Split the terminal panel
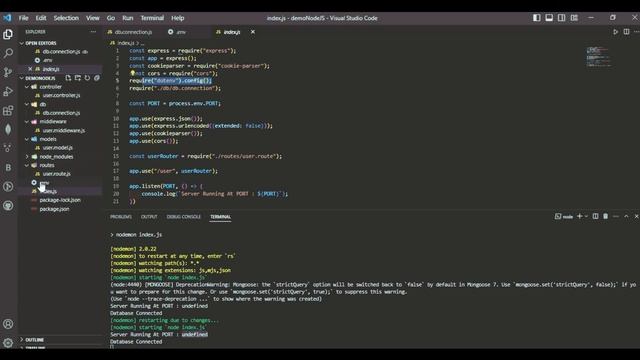 pos(596,216)
